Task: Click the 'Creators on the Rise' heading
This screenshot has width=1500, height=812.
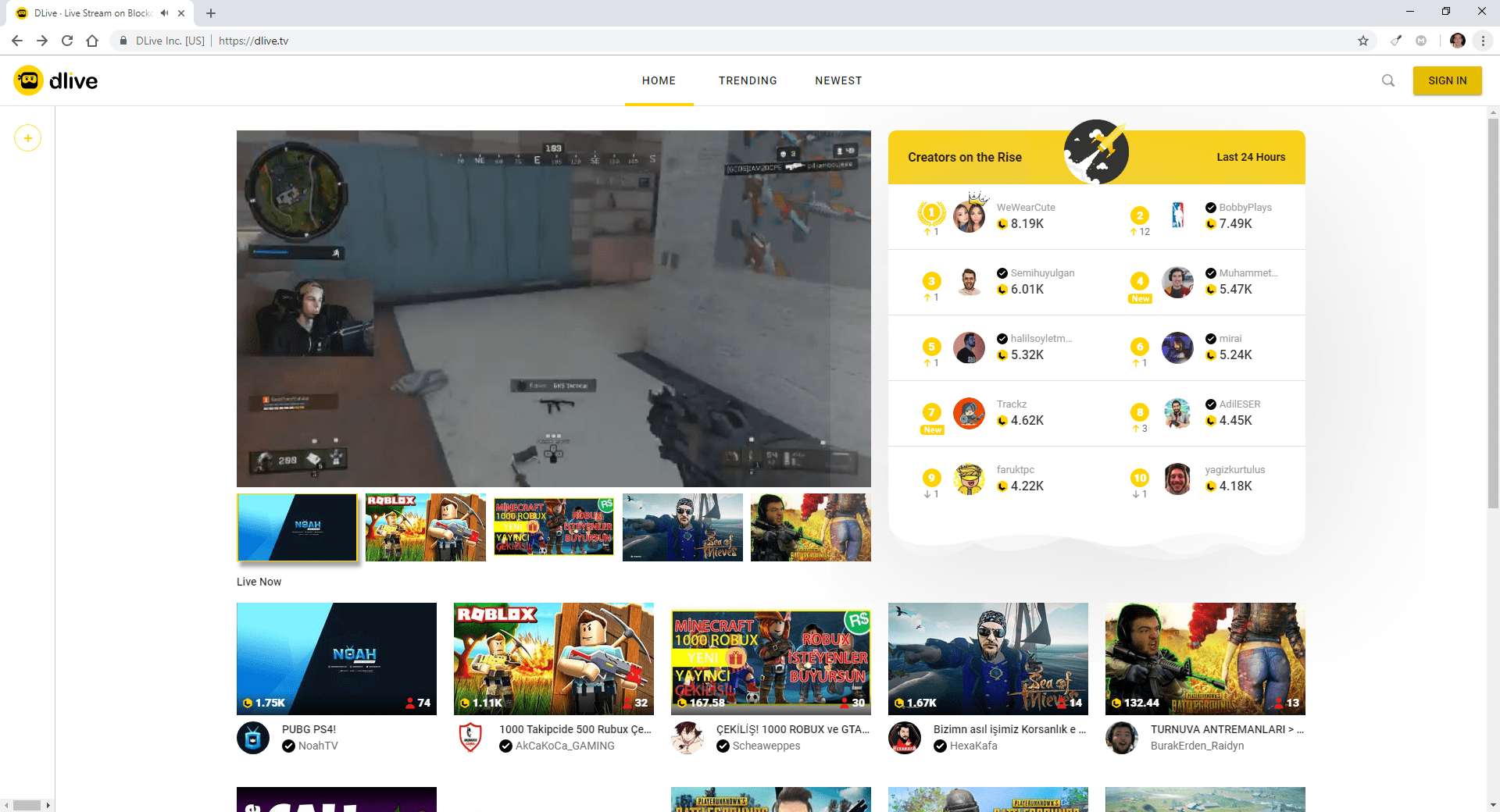Action: point(965,157)
